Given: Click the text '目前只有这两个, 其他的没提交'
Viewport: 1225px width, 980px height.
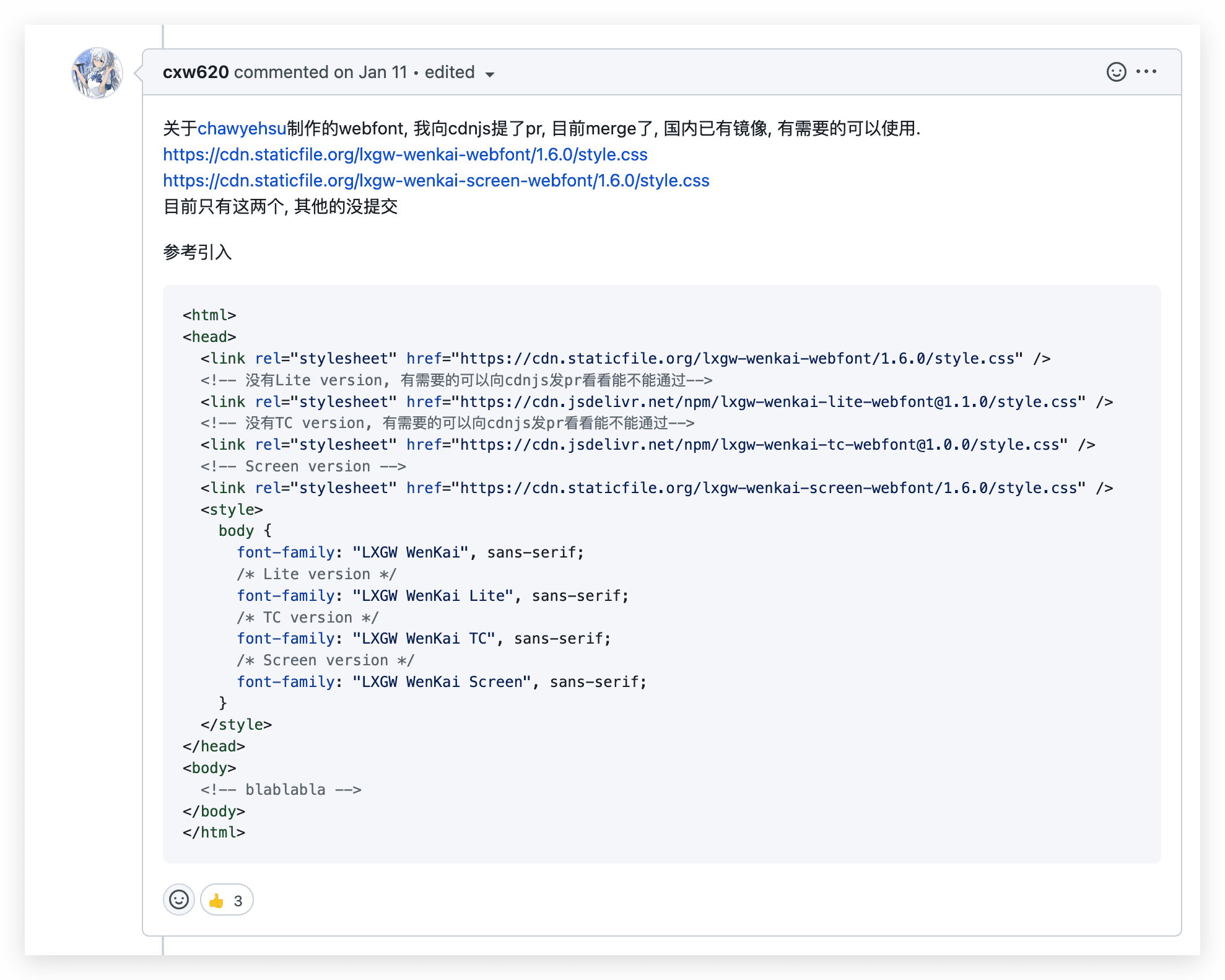Looking at the screenshot, I should click(280, 206).
